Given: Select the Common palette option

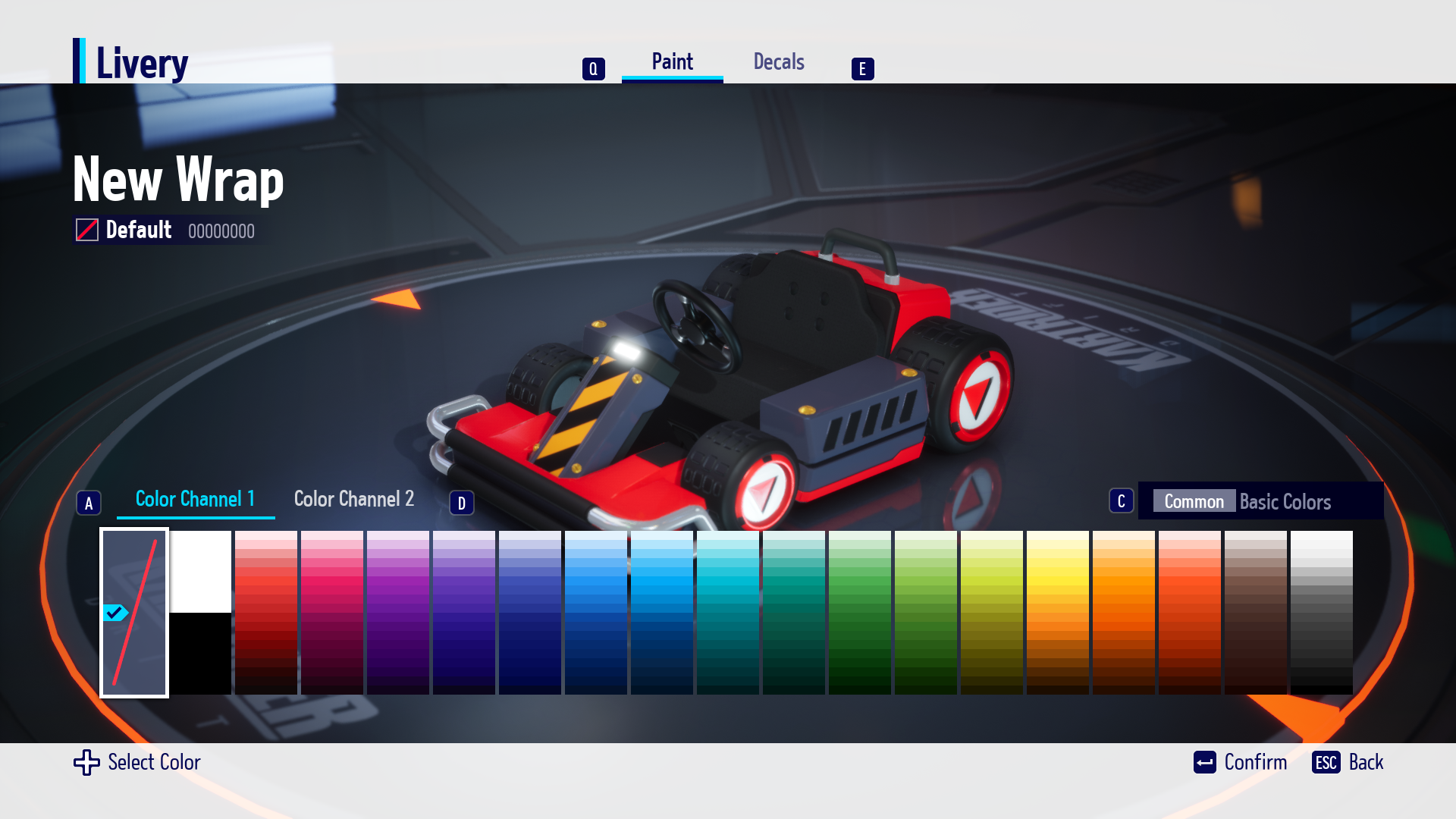Looking at the screenshot, I should 1194,501.
